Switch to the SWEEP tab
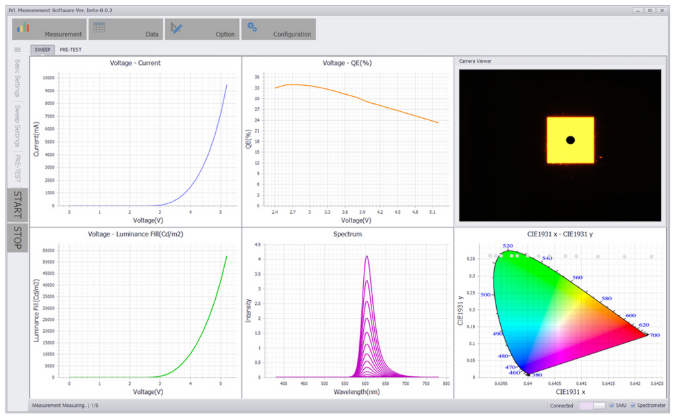Screen dimensions: 674x417 coord(42,50)
